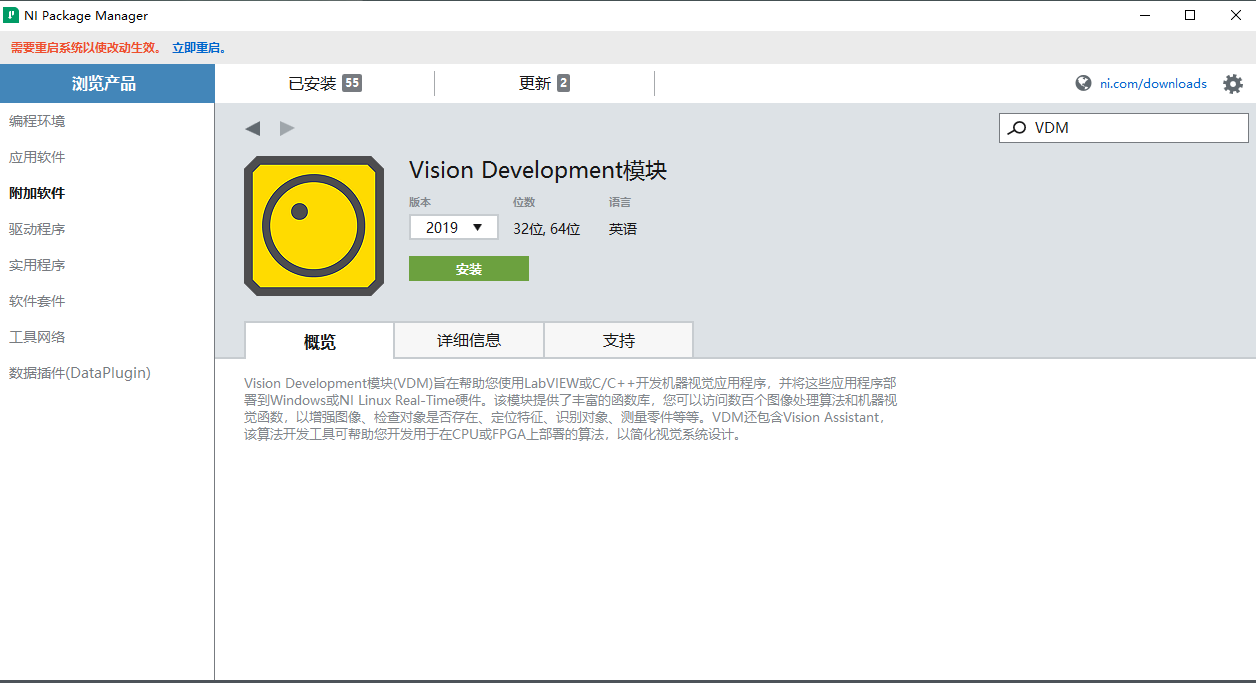Open the 2019 version dropdown
Image resolution: width=1256 pixels, height=683 pixels.
click(453, 228)
